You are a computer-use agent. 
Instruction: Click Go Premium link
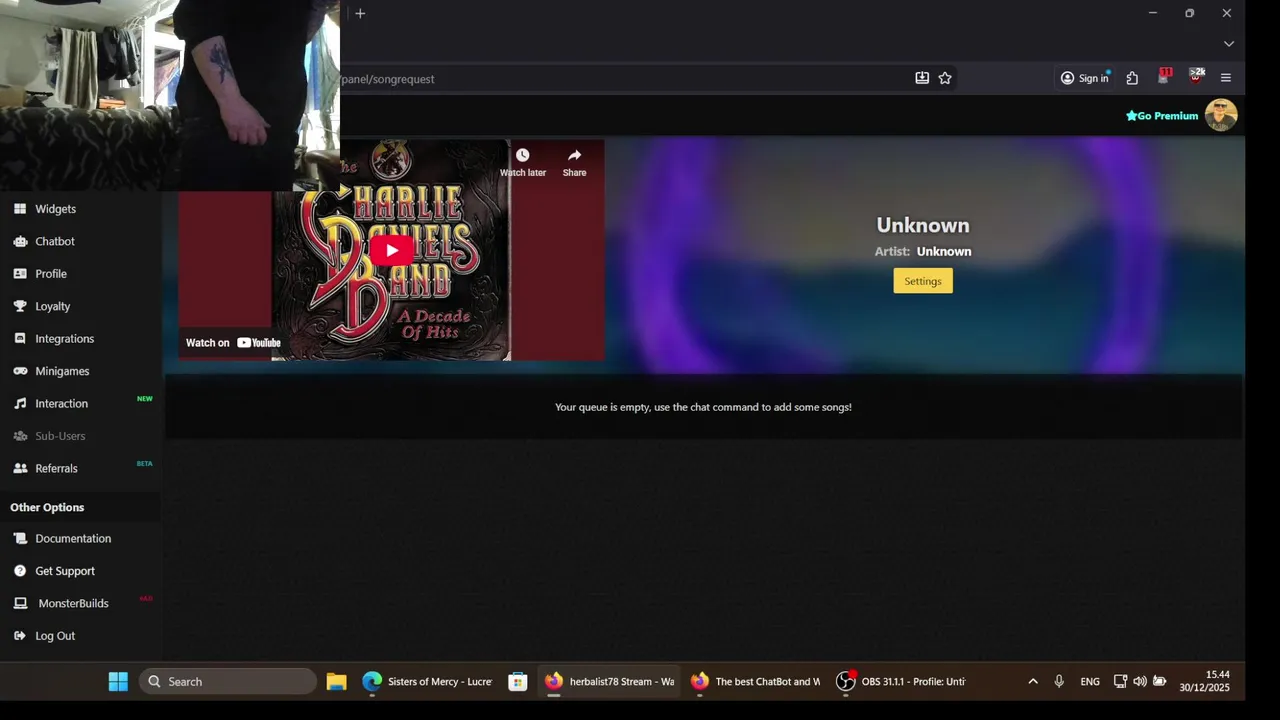point(1162,116)
